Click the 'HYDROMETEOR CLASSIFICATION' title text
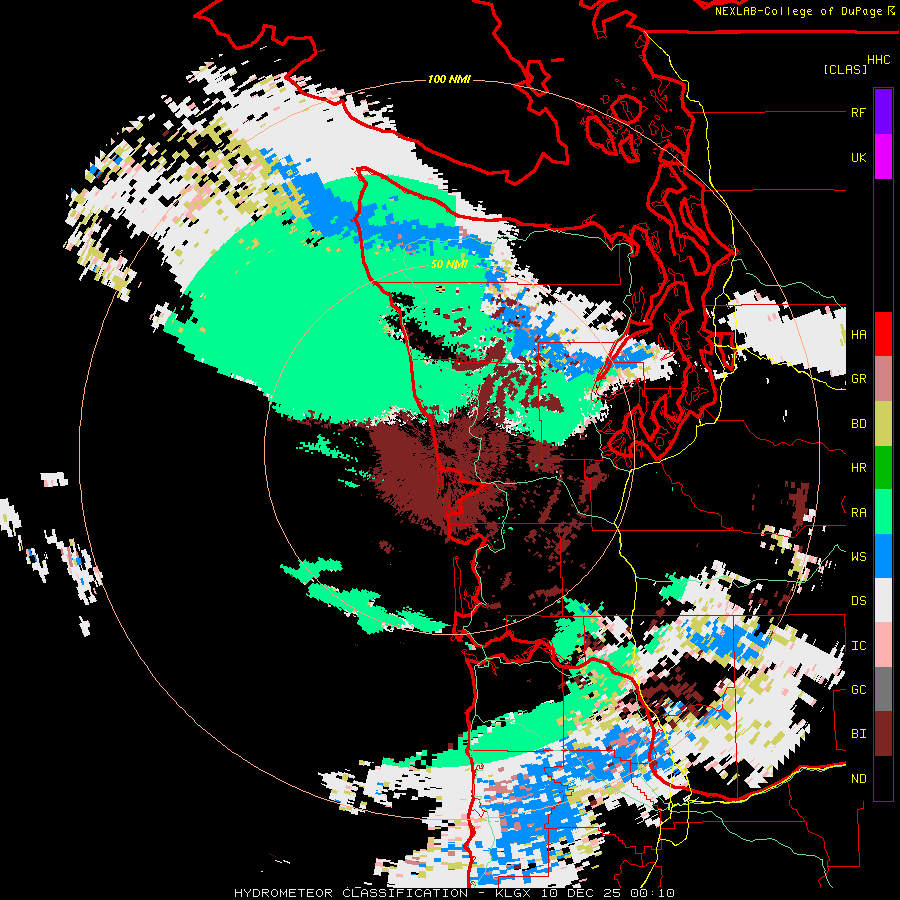 click(351, 893)
